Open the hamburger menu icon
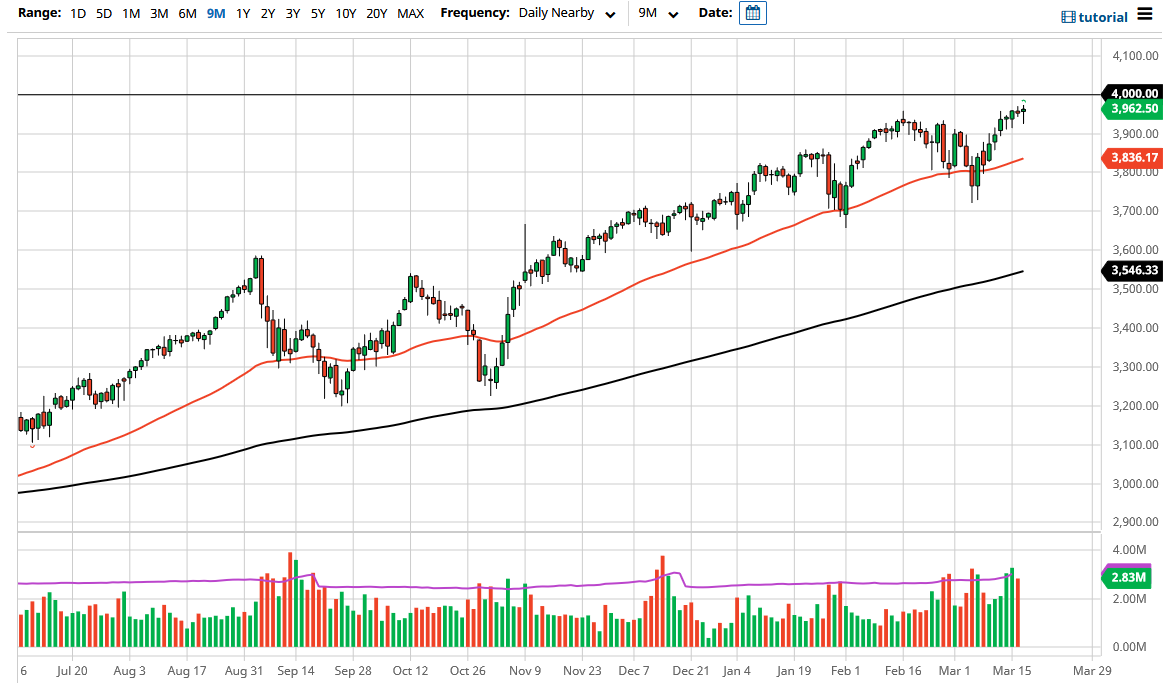Viewport: 1165px width, 689px height. pos(1143,15)
